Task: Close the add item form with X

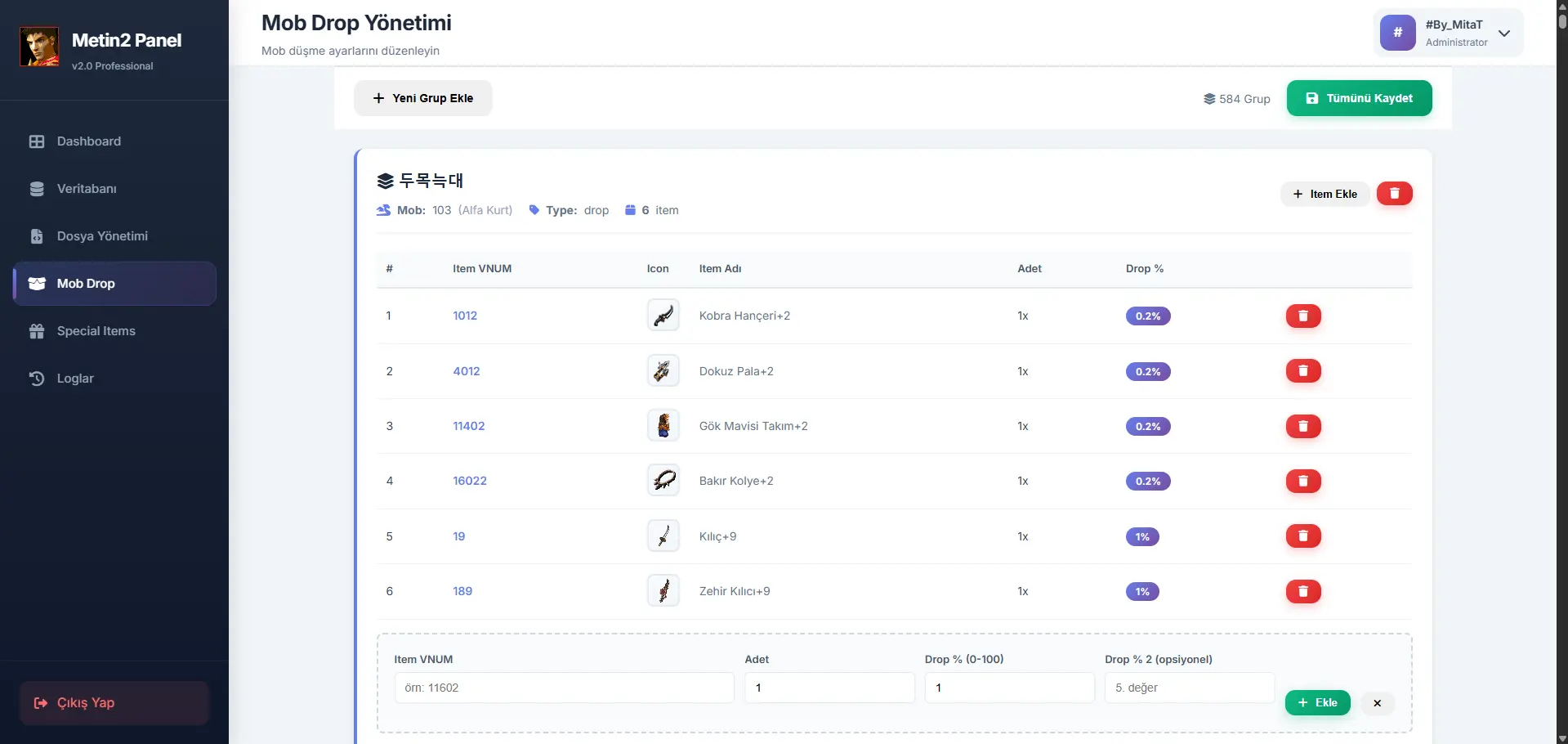Action: pyautogui.click(x=1377, y=703)
